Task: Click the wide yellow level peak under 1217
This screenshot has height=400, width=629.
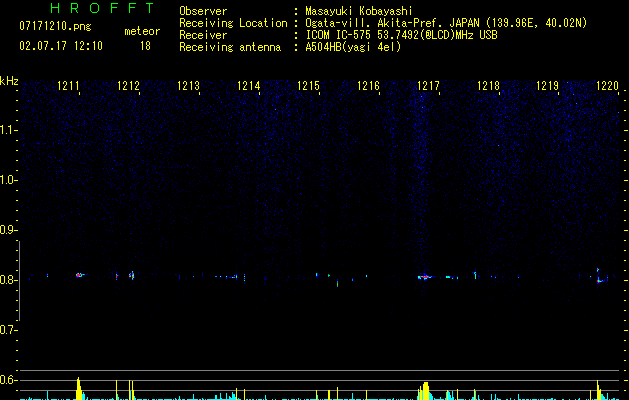Action: pos(424,391)
